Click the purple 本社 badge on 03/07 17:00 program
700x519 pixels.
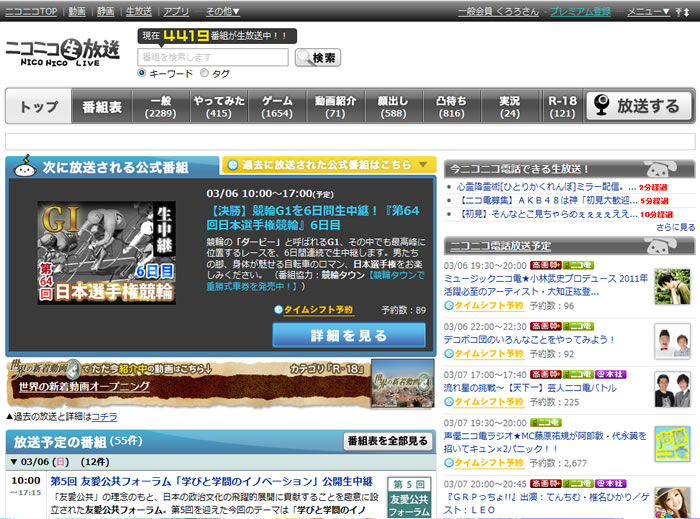click(611, 374)
